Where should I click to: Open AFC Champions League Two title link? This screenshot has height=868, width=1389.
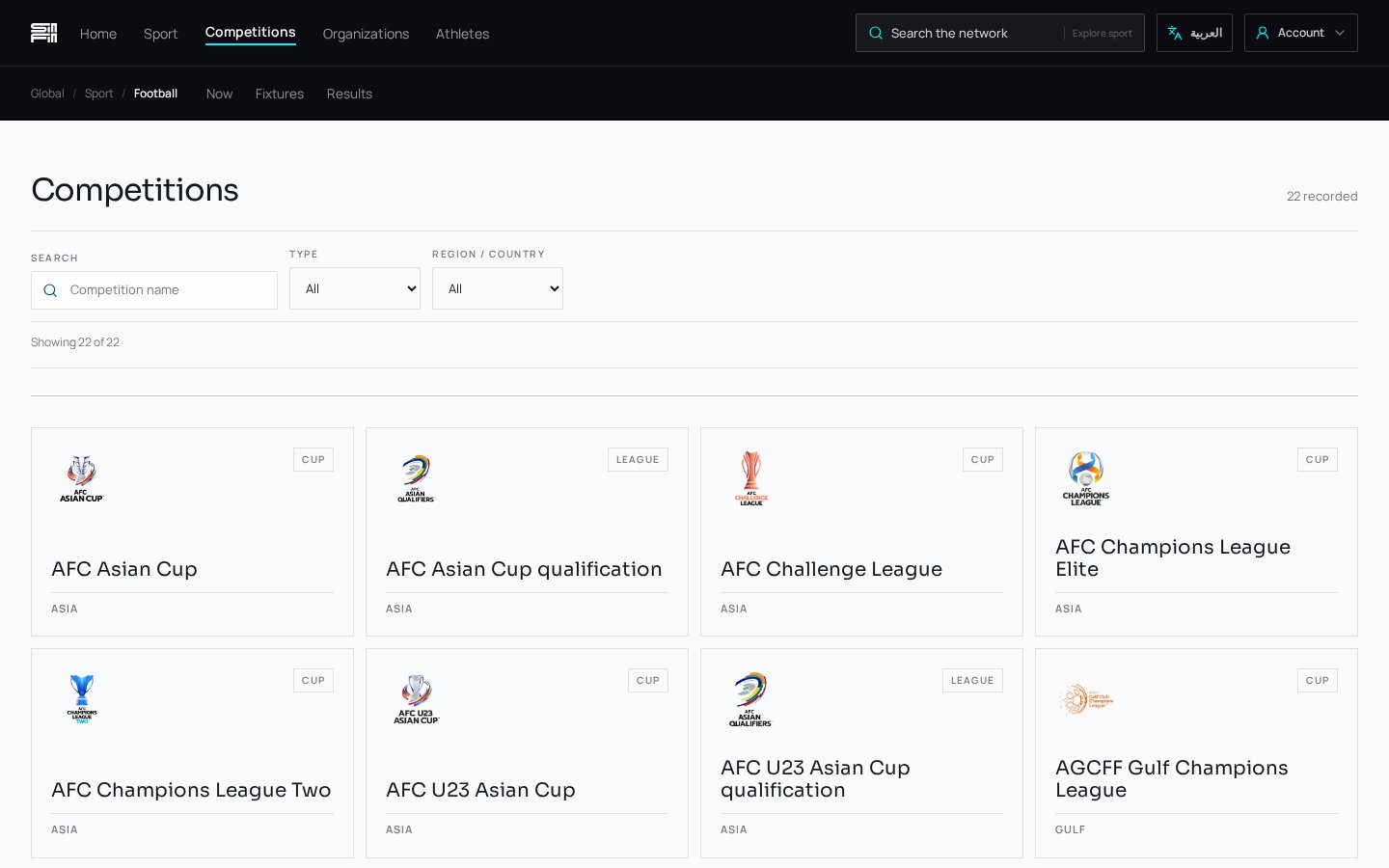pyautogui.click(x=191, y=790)
